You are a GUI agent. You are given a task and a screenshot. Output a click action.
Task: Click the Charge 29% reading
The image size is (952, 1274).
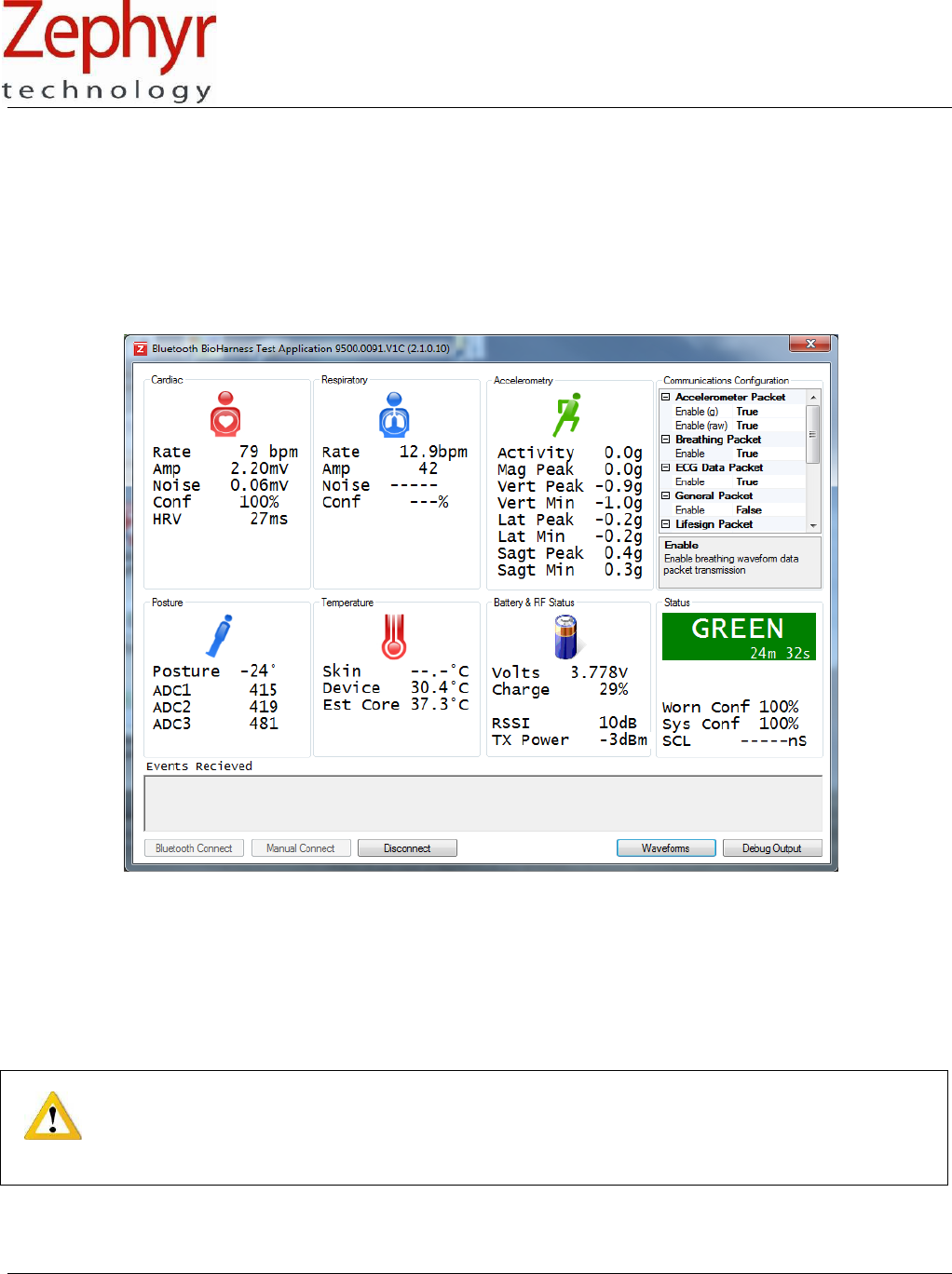click(560, 689)
